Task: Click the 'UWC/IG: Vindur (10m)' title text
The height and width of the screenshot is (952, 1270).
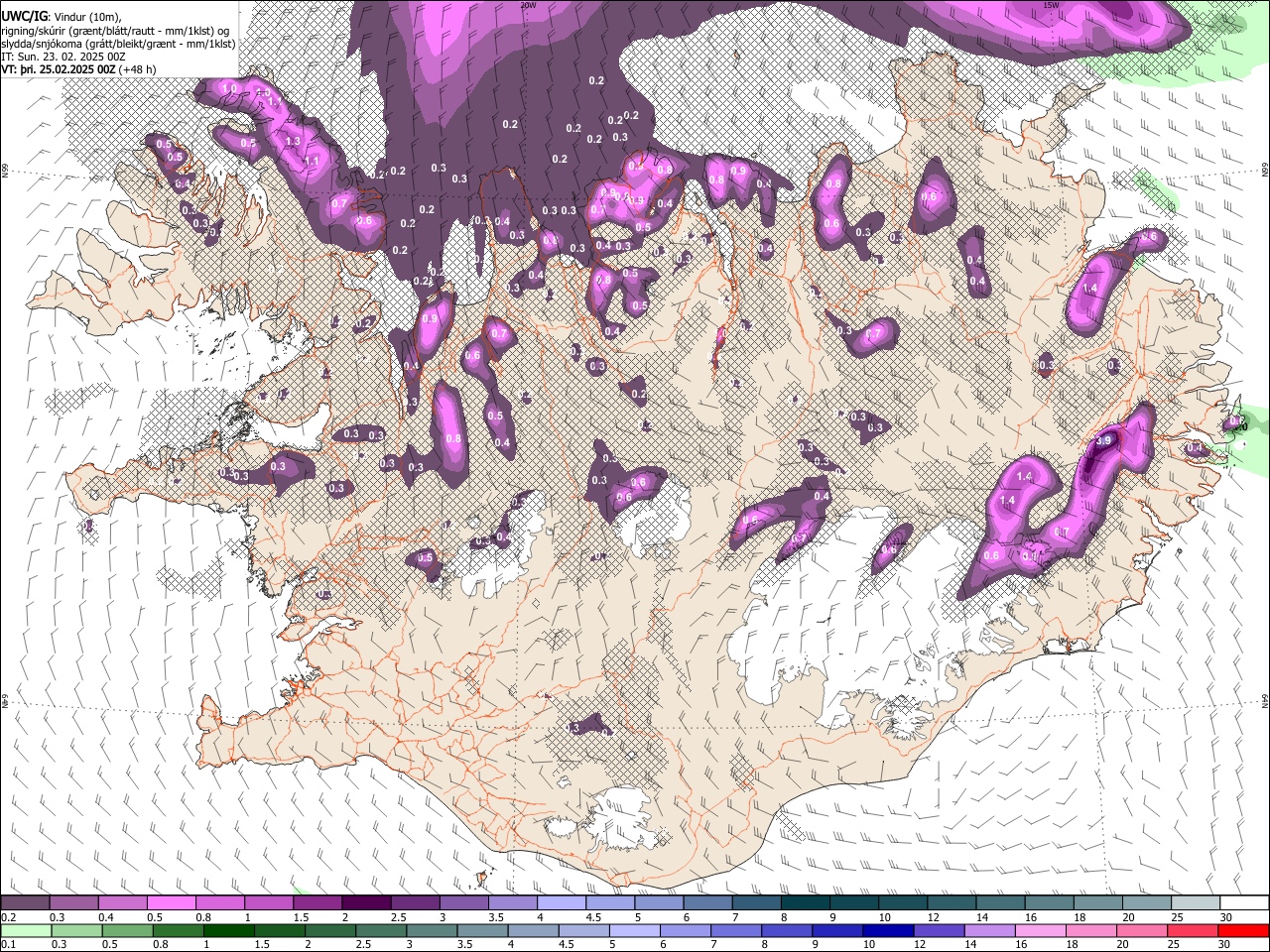Action: [x=62, y=16]
